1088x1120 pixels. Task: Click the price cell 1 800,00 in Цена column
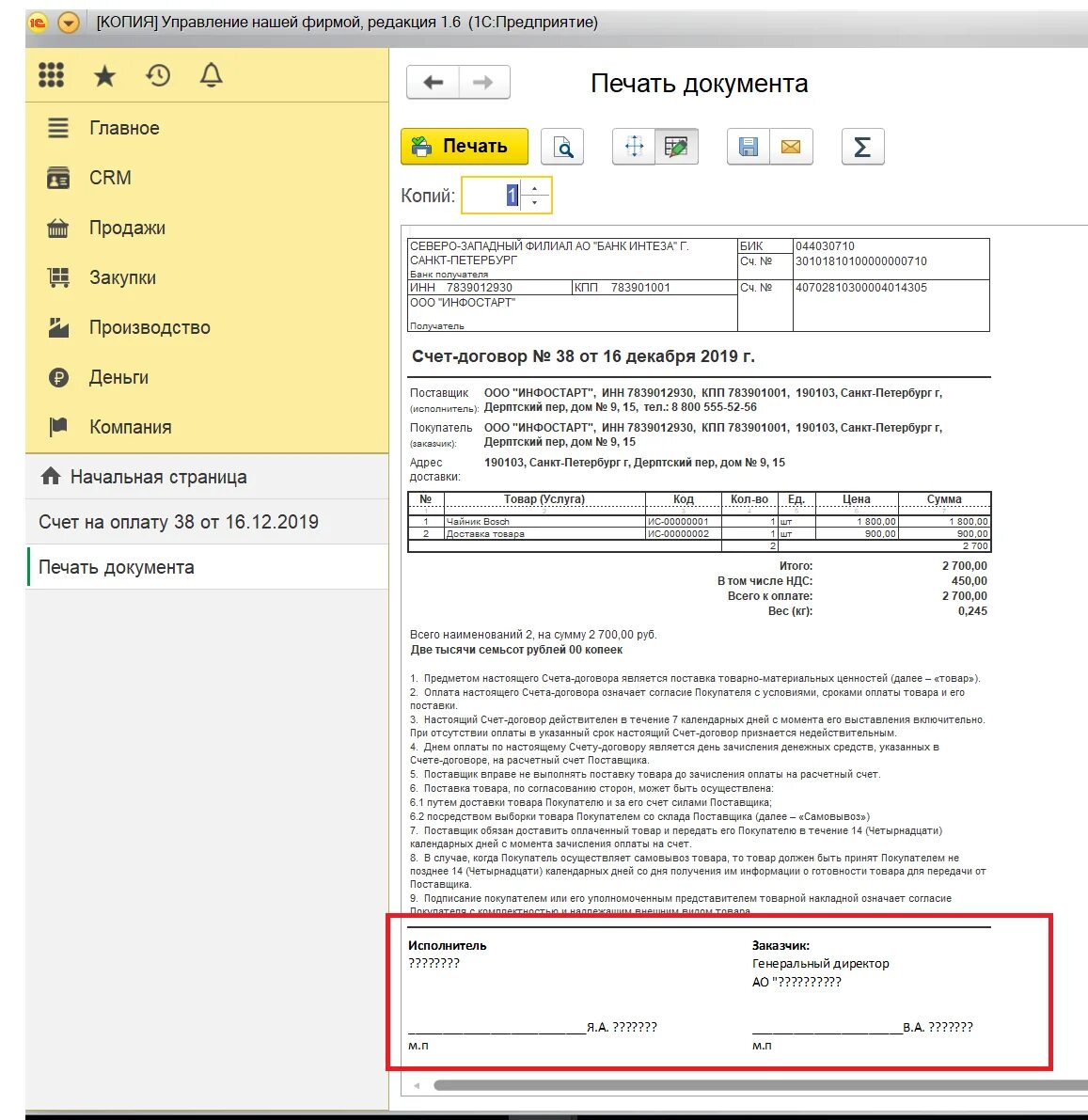(857, 521)
